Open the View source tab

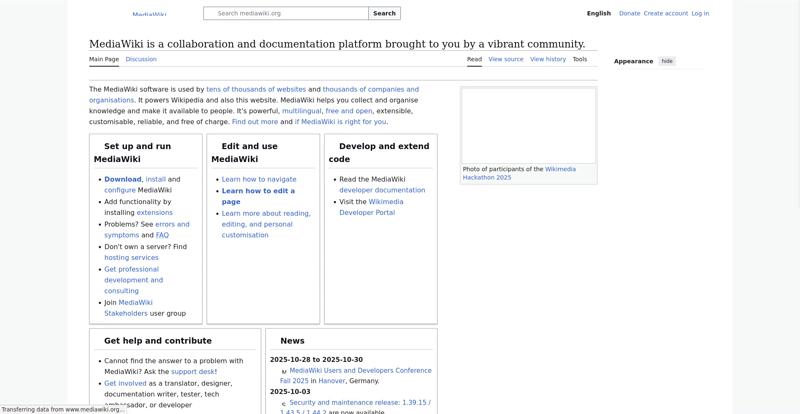tap(506, 59)
